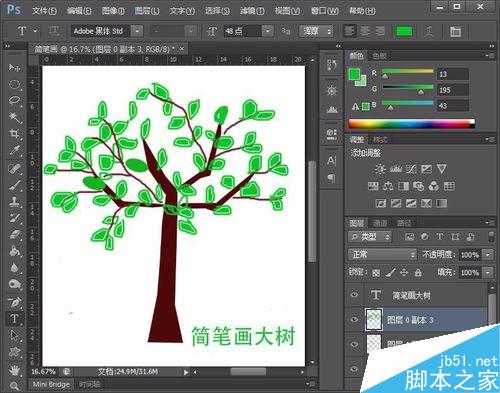Open the Type tool preset picker arrow

(x=35, y=31)
